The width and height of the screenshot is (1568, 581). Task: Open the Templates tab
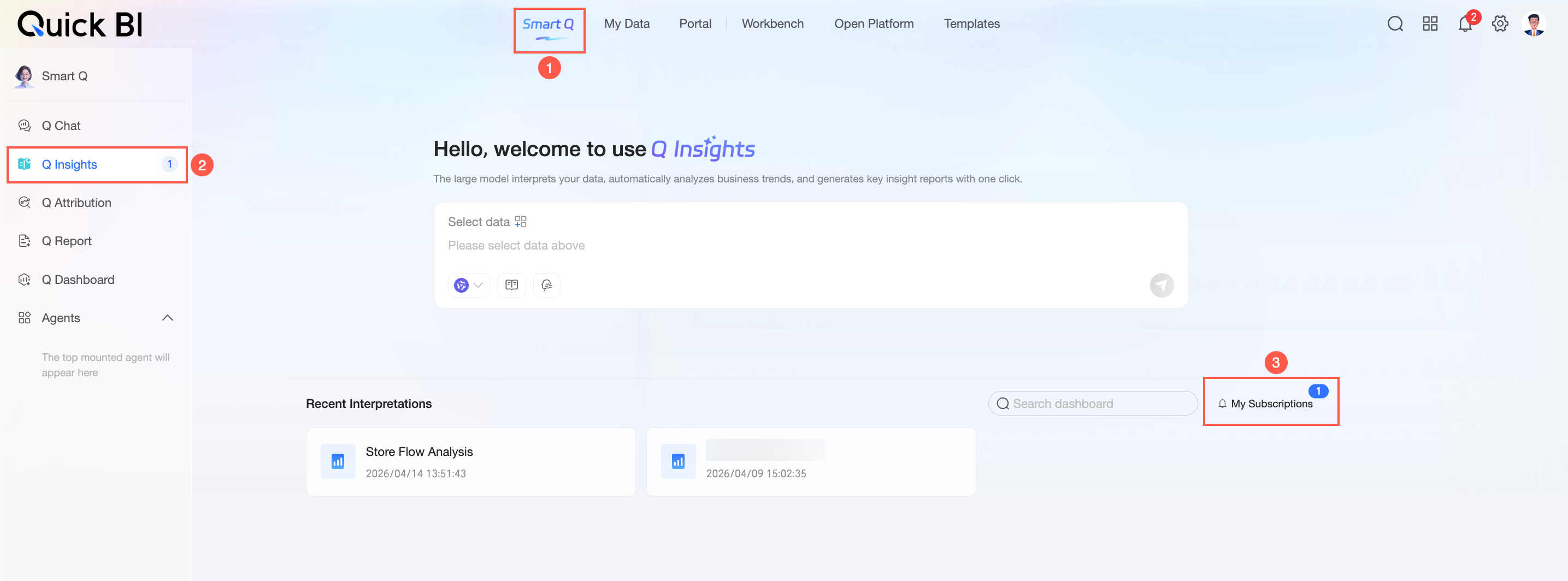tap(971, 23)
